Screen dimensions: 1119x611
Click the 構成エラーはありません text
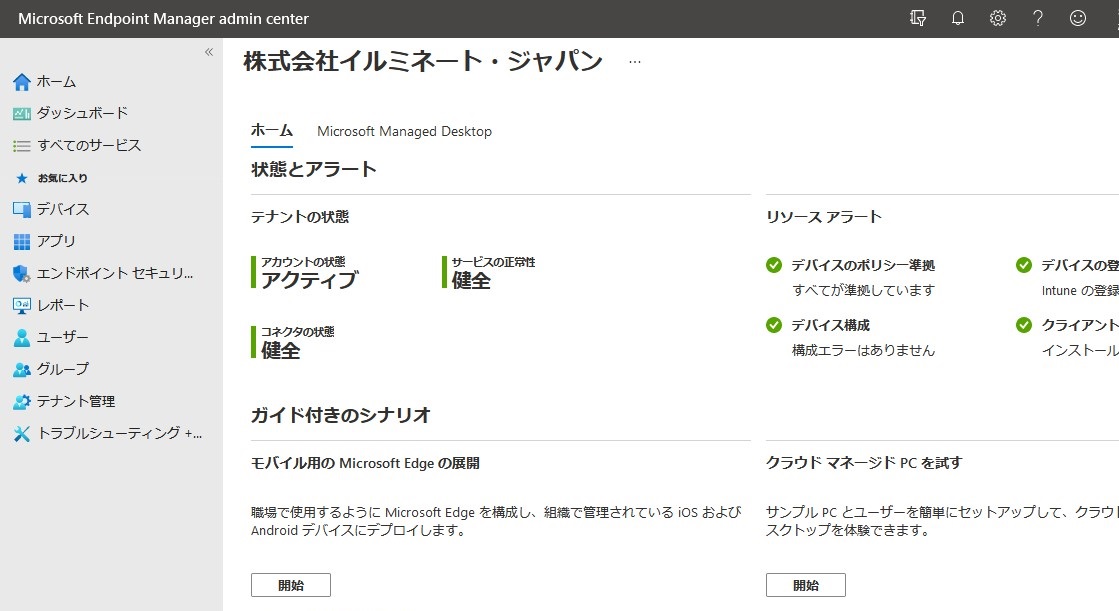(x=864, y=350)
